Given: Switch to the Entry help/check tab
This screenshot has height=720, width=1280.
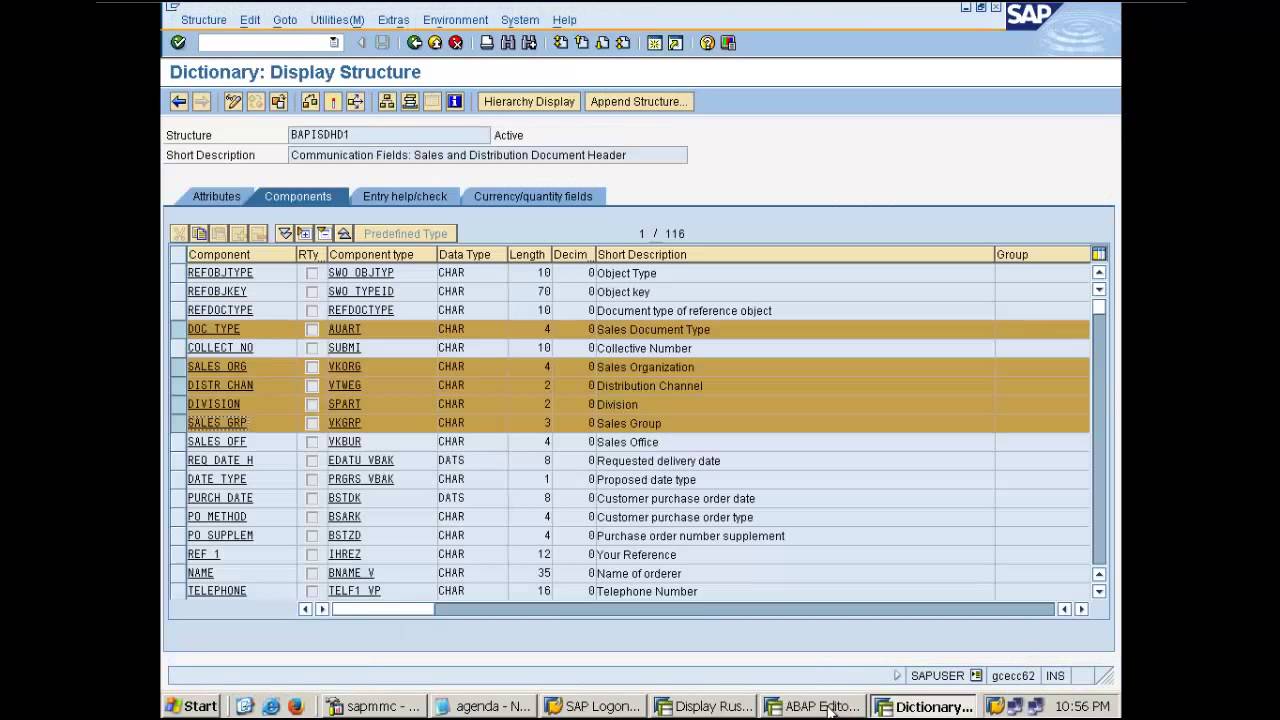Looking at the screenshot, I should (x=405, y=196).
